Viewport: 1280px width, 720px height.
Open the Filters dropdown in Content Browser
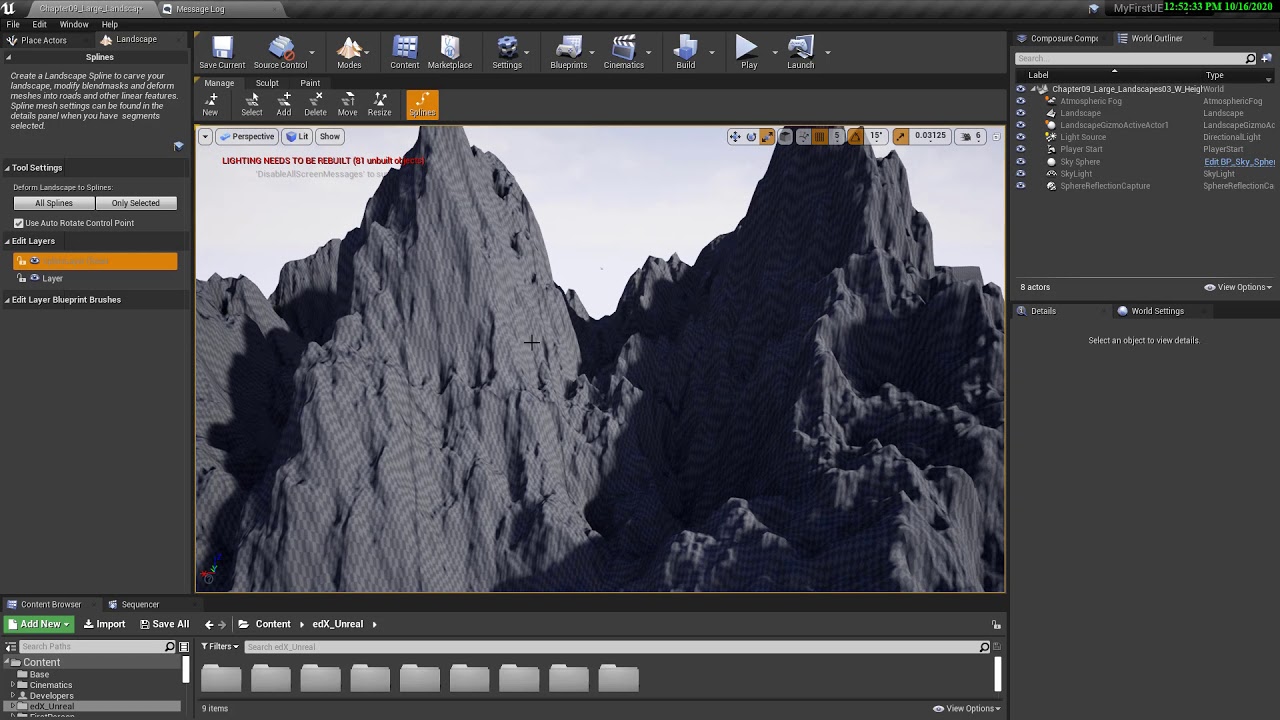(x=222, y=647)
